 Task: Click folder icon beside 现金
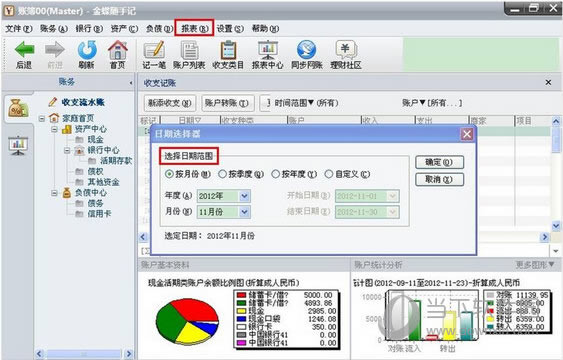coord(79,140)
